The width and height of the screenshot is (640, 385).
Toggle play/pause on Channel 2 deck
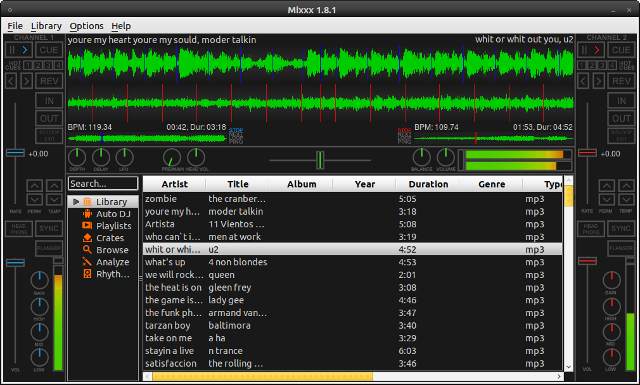pos(591,50)
